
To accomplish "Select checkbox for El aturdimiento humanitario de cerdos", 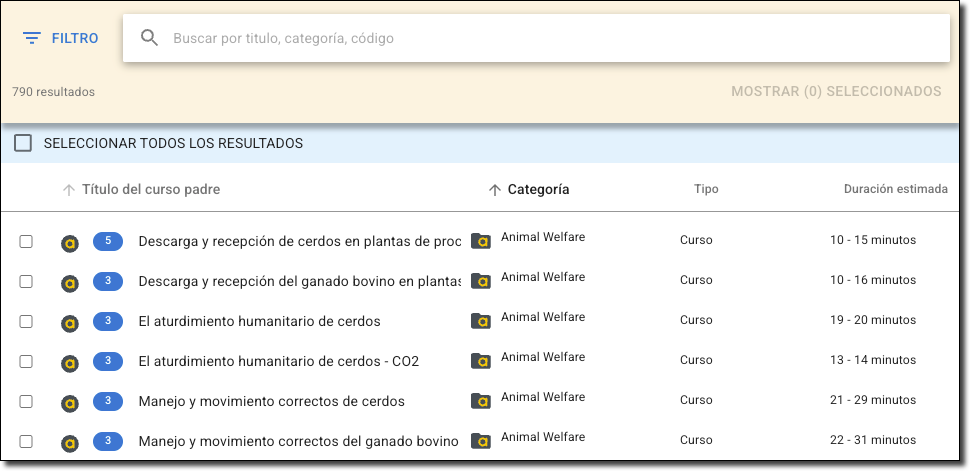I will point(26,321).
